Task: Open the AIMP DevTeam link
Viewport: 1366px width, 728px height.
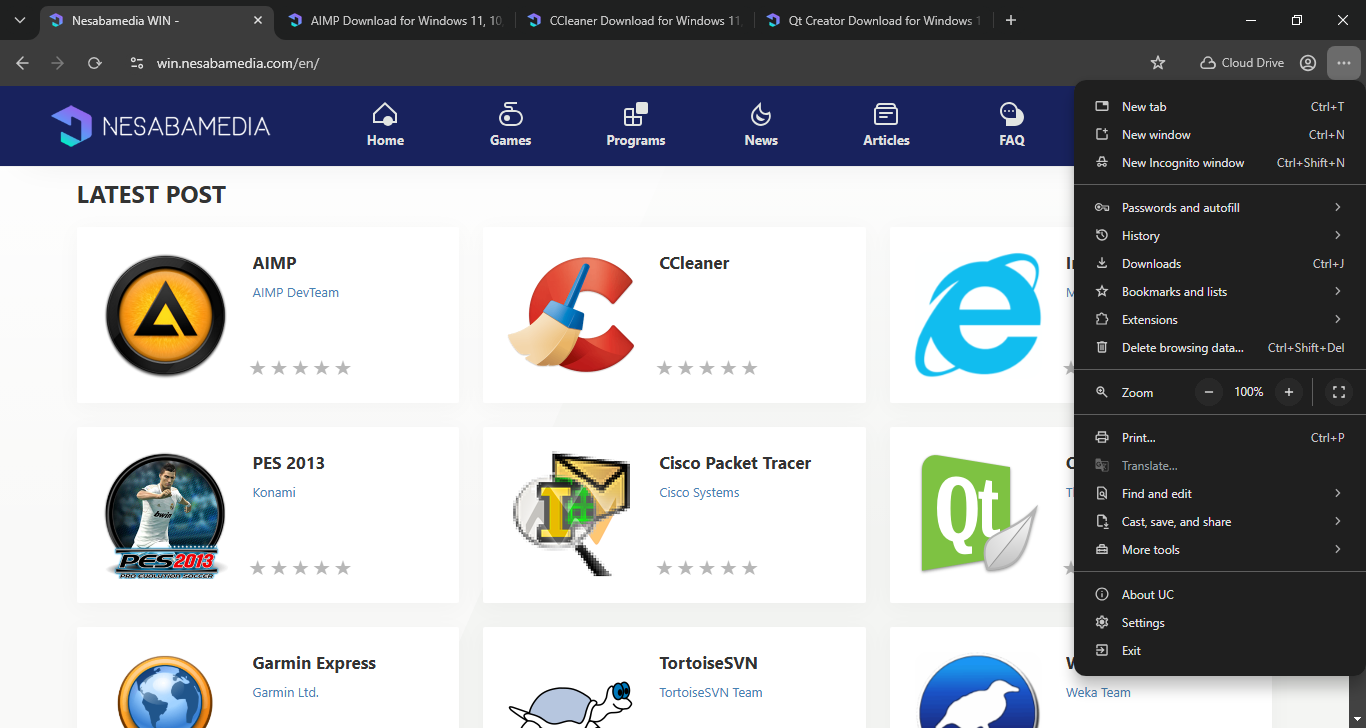Action: (x=295, y=292)
